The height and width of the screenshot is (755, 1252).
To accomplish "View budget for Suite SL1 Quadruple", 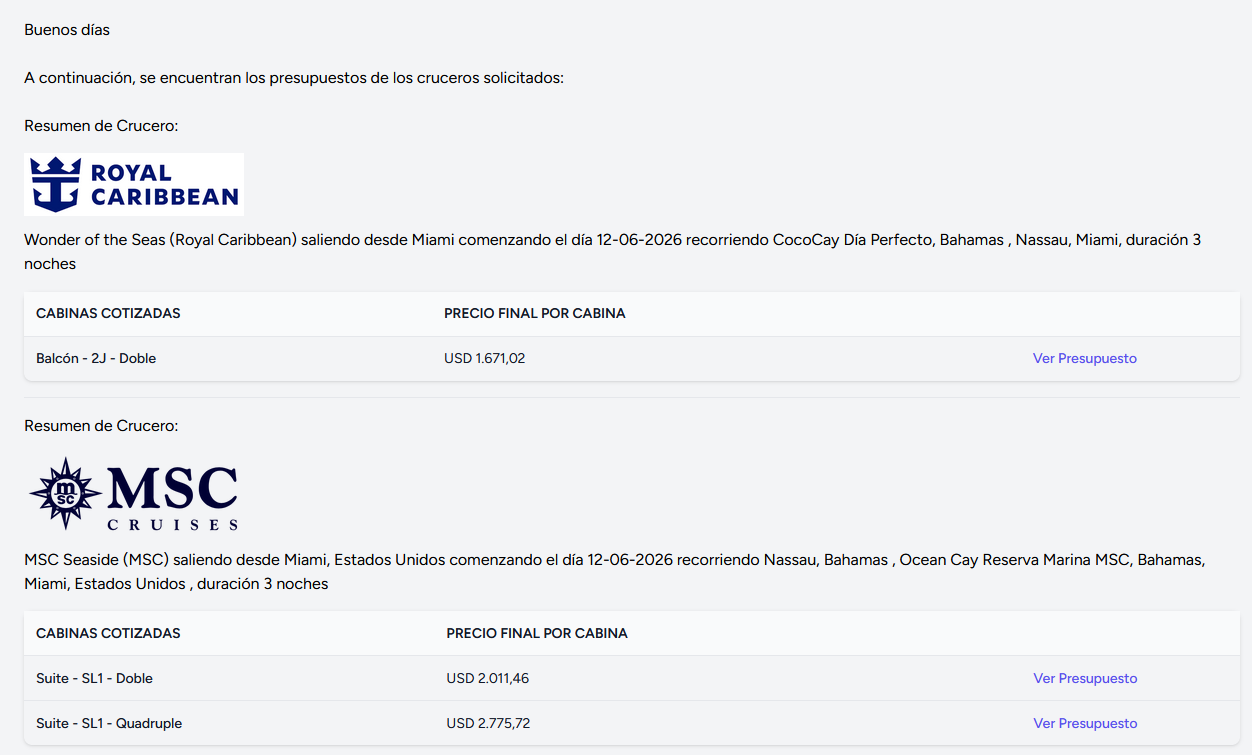I will click(x=1085, y=724).
